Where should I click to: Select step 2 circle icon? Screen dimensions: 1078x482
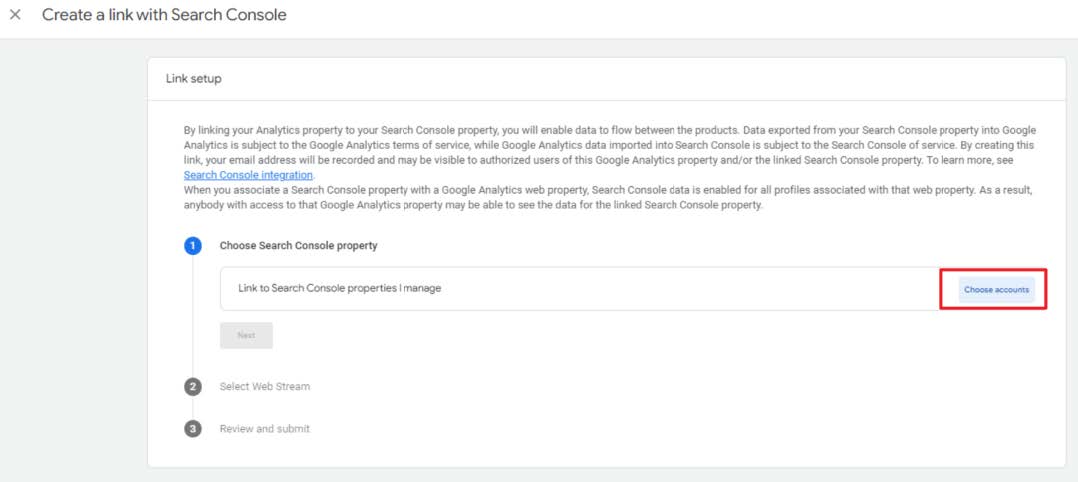point(193,386)
